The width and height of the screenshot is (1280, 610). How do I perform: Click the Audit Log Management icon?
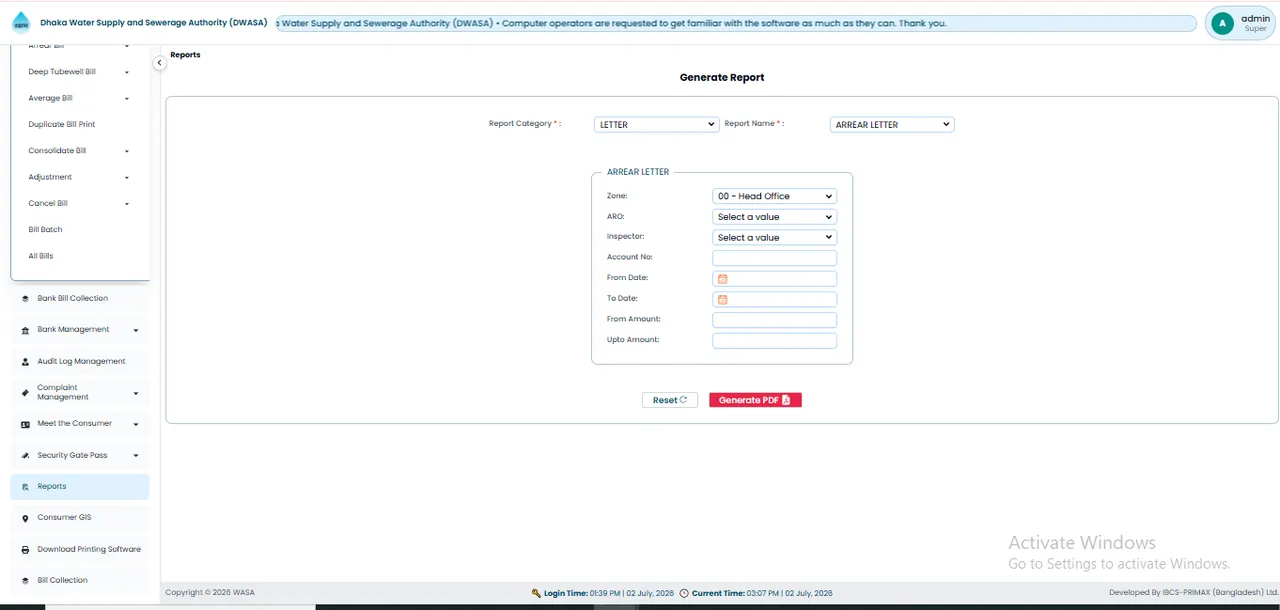click(25, 361)
